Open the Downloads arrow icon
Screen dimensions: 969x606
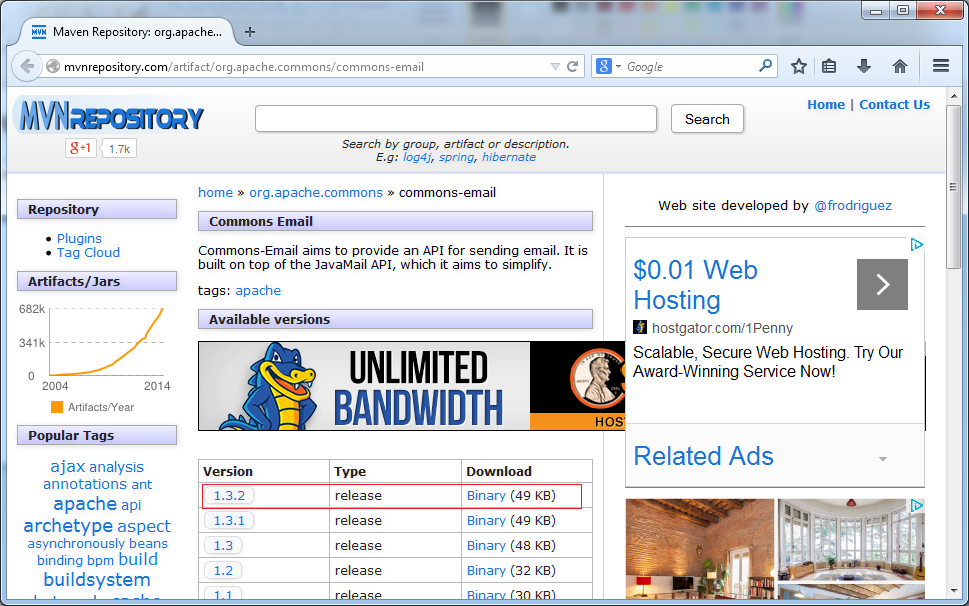pyautogui.click(x=864, y=66)
